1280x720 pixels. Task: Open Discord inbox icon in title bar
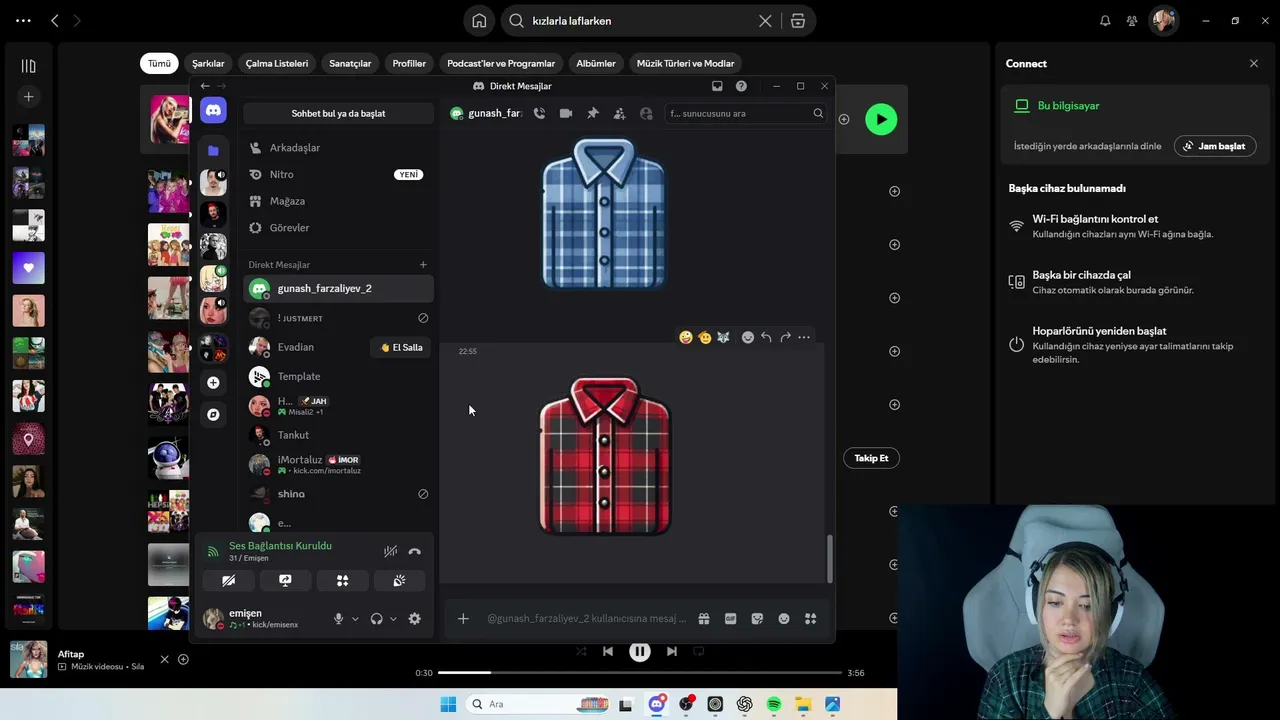click(717, 86)
